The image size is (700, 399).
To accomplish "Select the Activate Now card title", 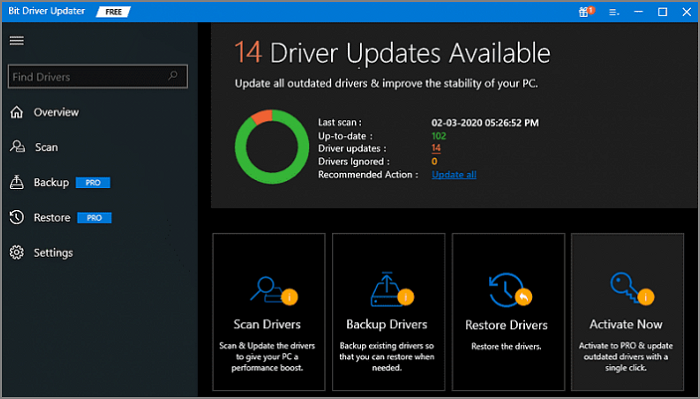I will click(x=626, y=324).
